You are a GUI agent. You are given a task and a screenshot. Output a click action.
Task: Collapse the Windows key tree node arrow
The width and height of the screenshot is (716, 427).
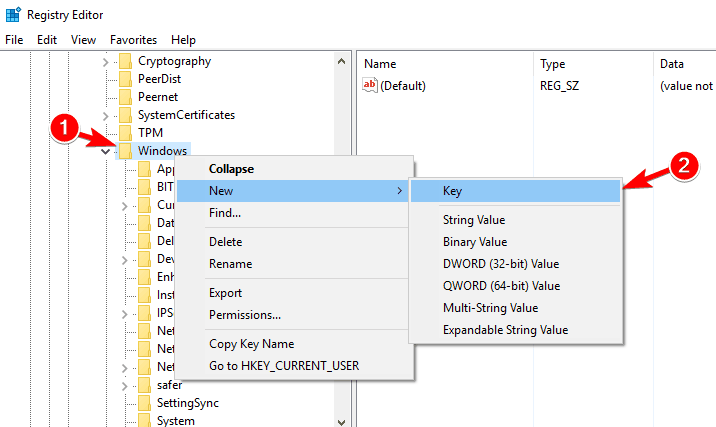click(106, 151)
